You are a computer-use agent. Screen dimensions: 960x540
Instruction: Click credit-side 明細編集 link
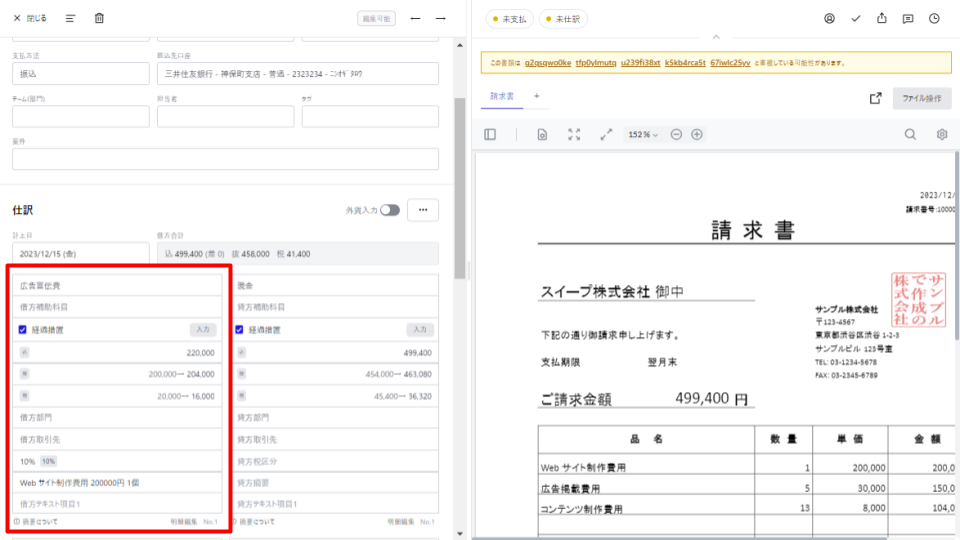pyautogui.click(x=400, y=522)
